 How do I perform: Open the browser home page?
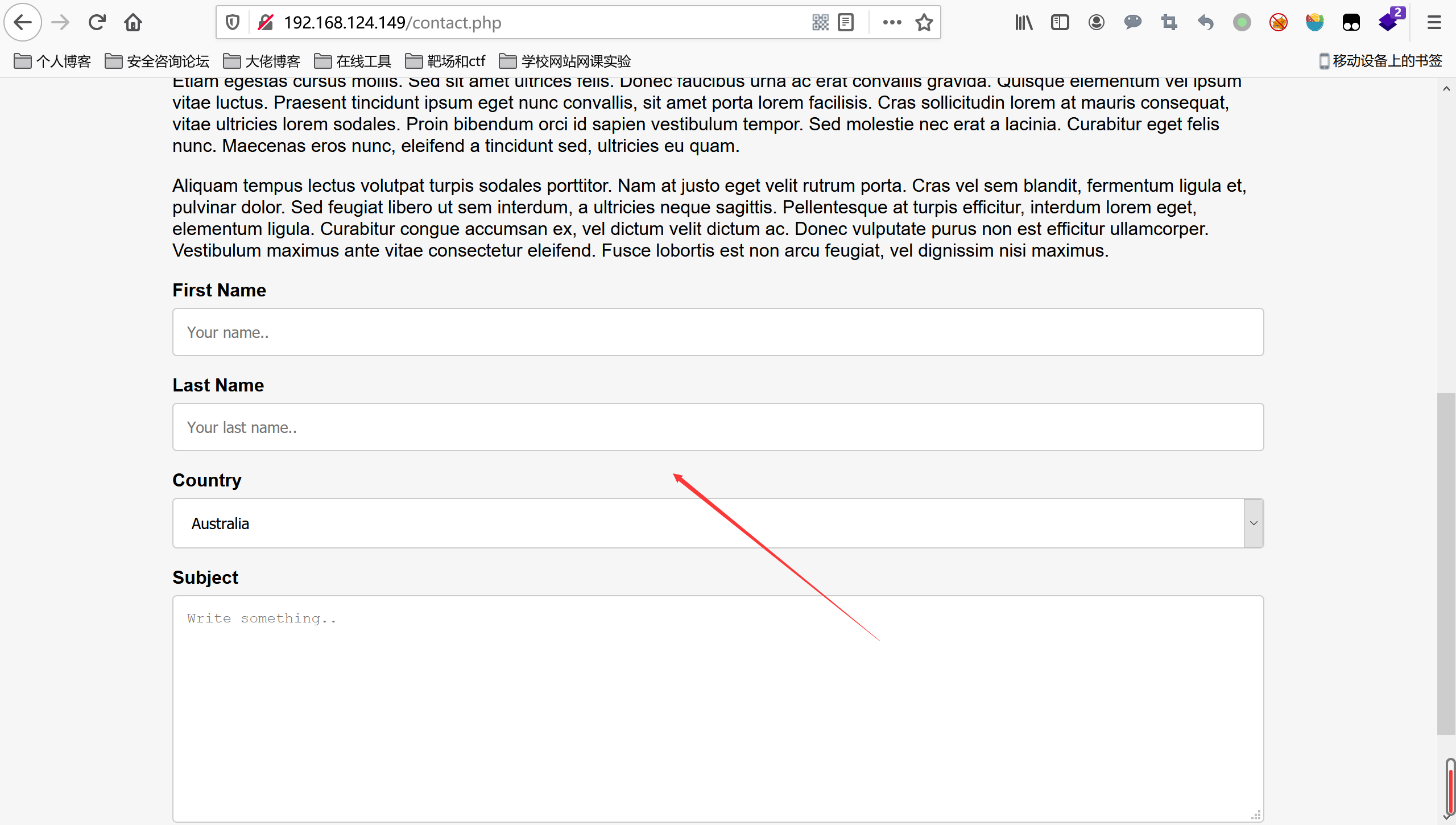(133, 23)
